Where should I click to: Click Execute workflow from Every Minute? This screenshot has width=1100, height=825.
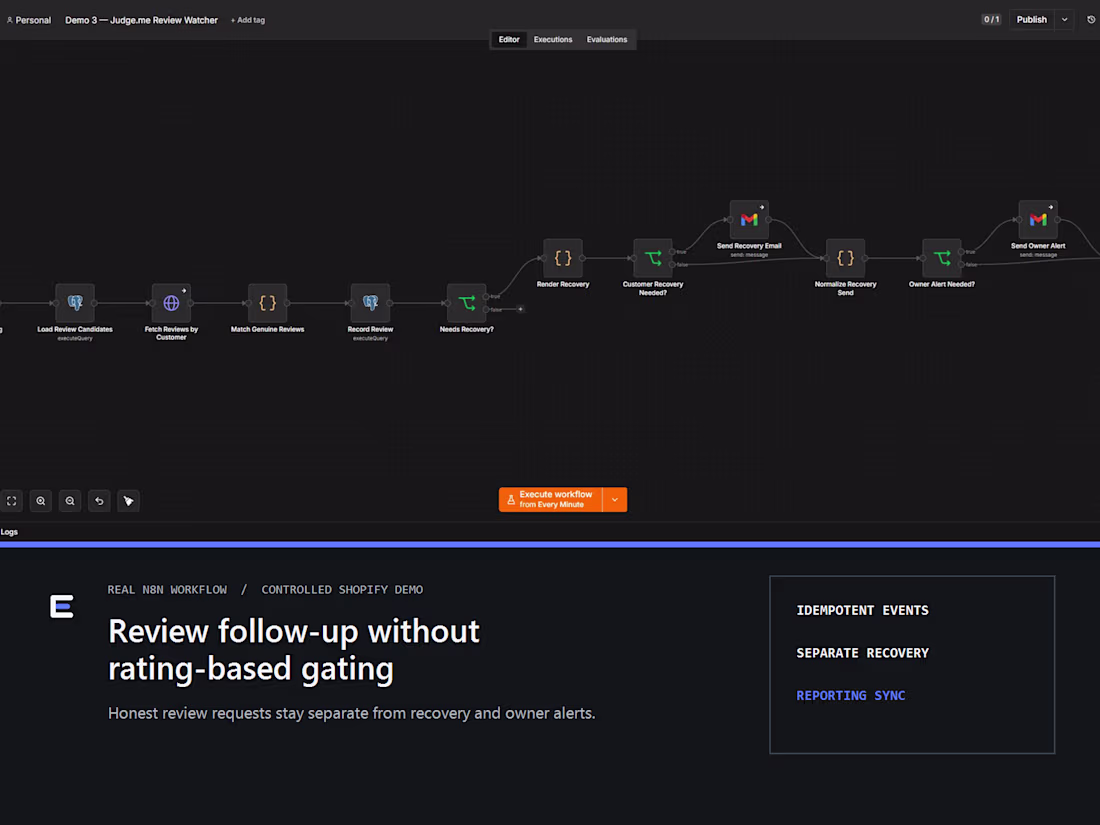point(551,499)
